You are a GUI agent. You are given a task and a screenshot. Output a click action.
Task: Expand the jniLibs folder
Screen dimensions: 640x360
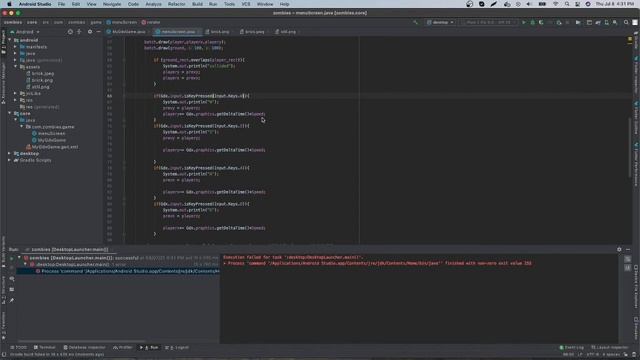(16, 93)
